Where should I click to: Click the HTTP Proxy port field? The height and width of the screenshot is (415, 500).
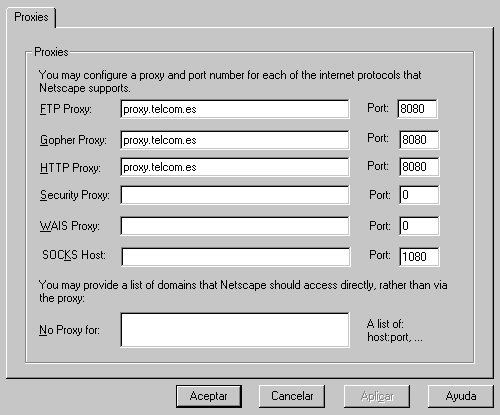point(419,167)
